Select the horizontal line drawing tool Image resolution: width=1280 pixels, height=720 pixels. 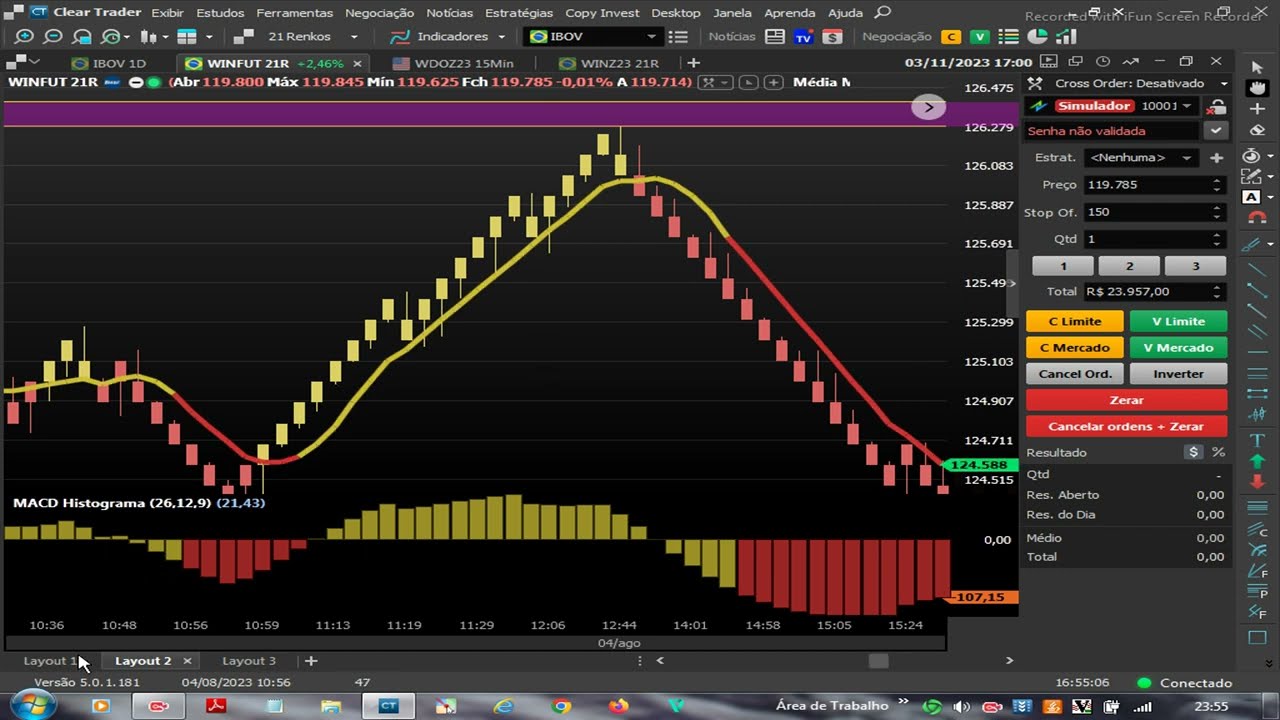point(1257,350)
